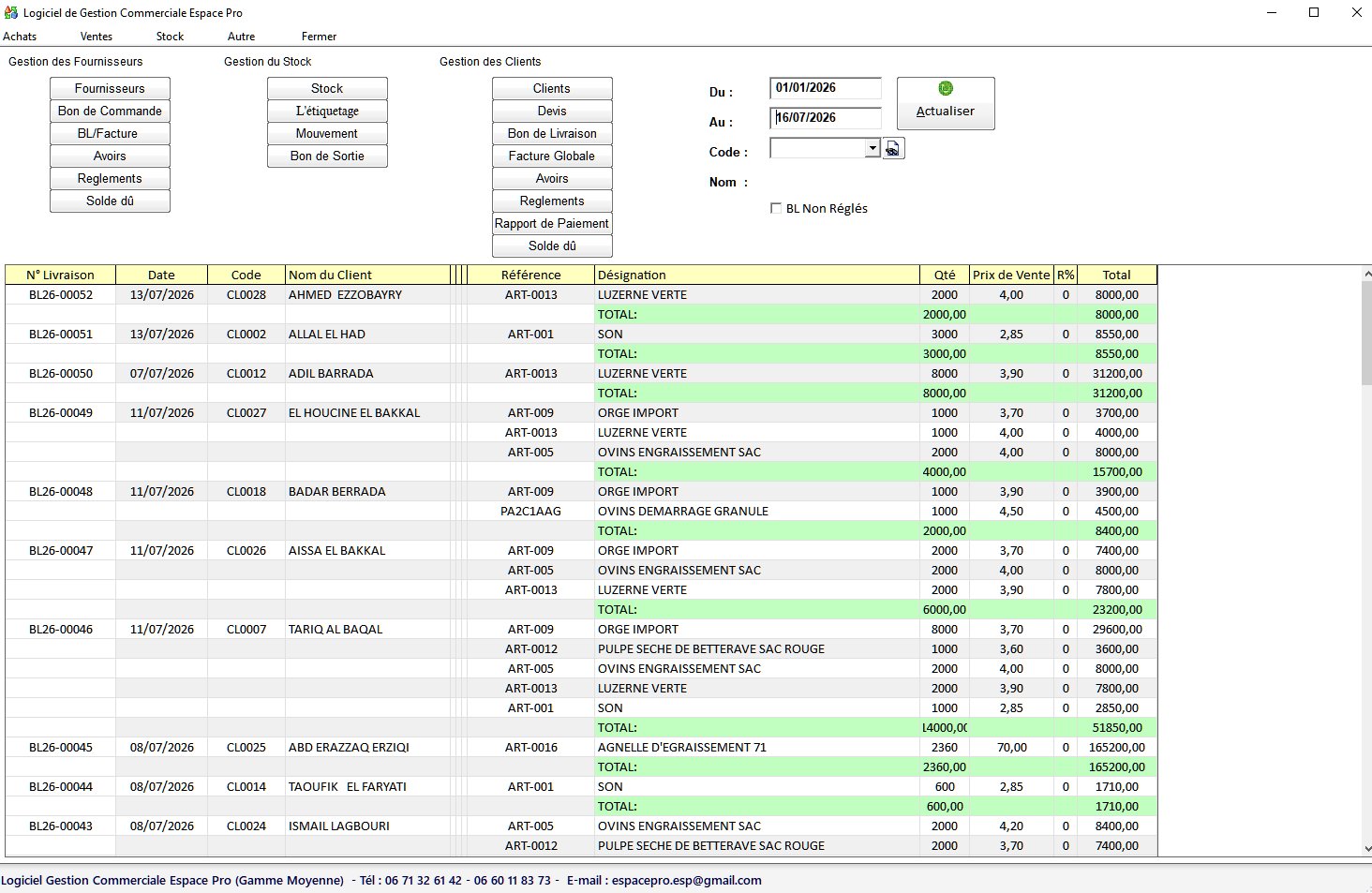This screenshot has height=893, width=1372.
Task: Enable the BL Non Réglés checkbox
Action: [x=776, y=208]
